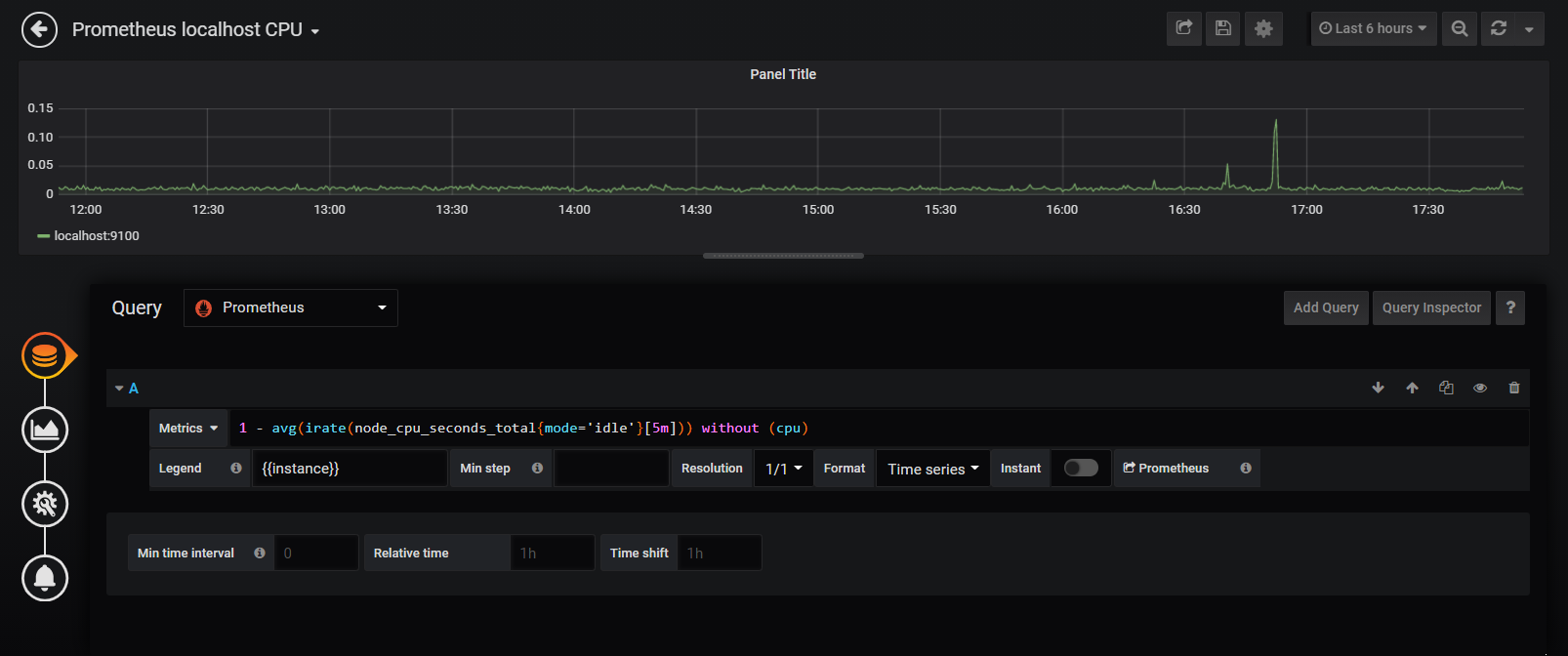Open the Prometheus external link

tap(1166, 469)
